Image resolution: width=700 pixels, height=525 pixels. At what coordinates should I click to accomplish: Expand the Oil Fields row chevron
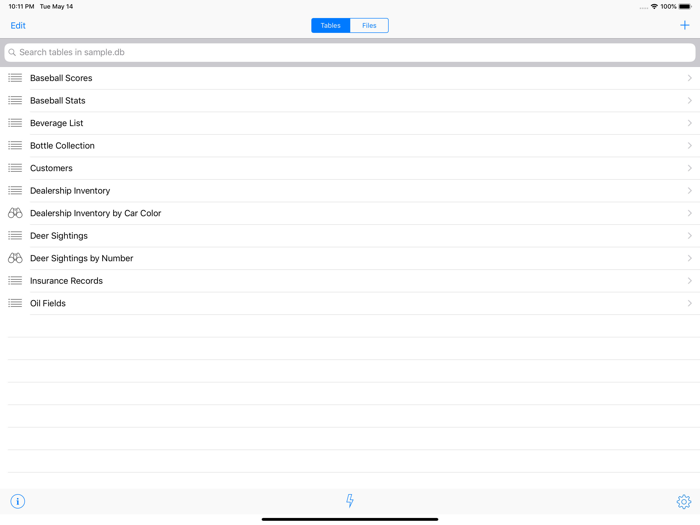pos(690,303)
